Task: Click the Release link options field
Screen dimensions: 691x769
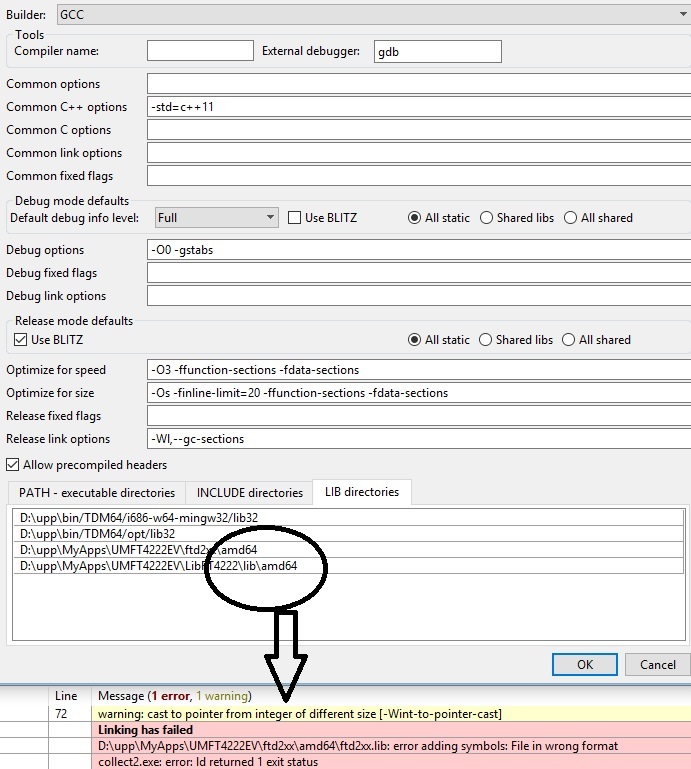Action: (418, 439)
